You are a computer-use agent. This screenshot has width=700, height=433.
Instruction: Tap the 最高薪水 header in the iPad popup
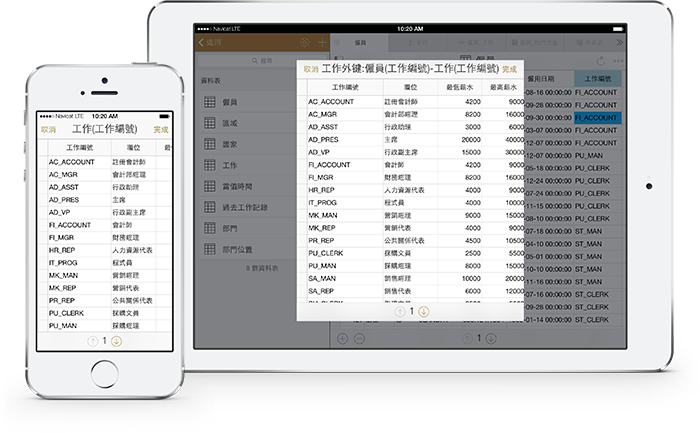coord(503,87)
